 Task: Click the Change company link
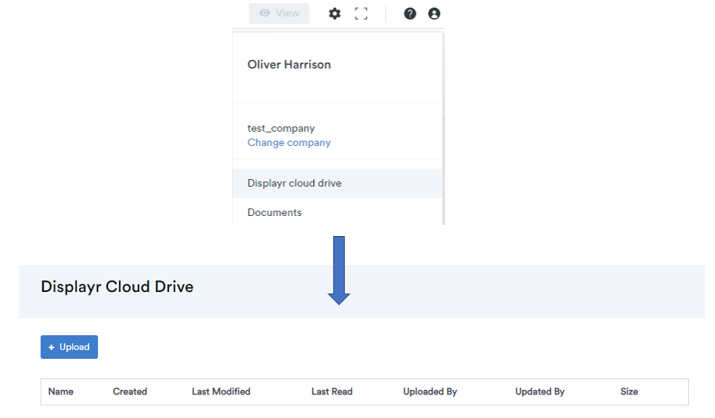click(x=289, y=142)
